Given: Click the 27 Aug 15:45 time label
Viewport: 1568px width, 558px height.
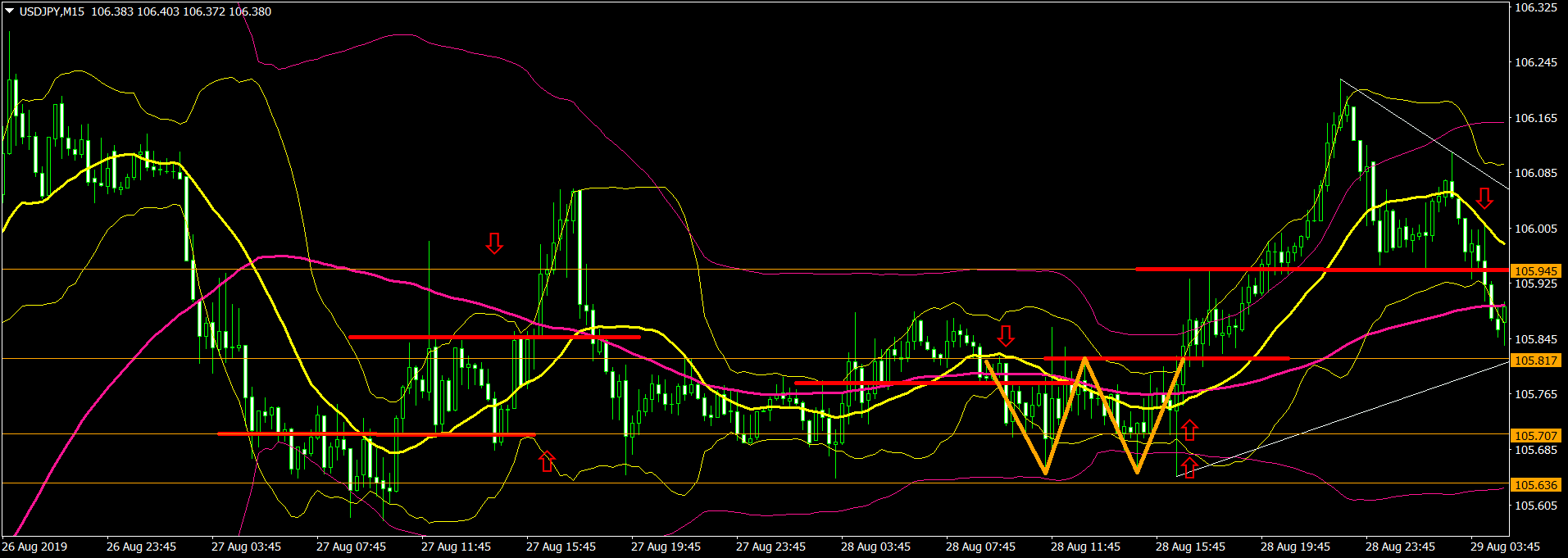Looking at the screenshot, I should [x=561, y=547].
